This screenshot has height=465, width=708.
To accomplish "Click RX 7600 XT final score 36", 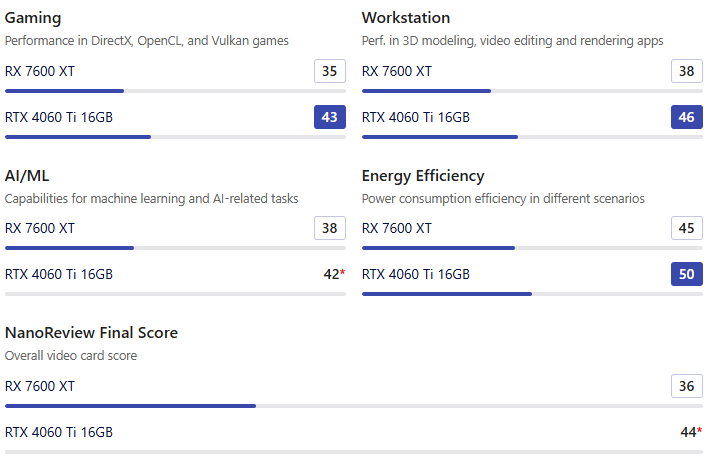I will [x=686, y=386].
